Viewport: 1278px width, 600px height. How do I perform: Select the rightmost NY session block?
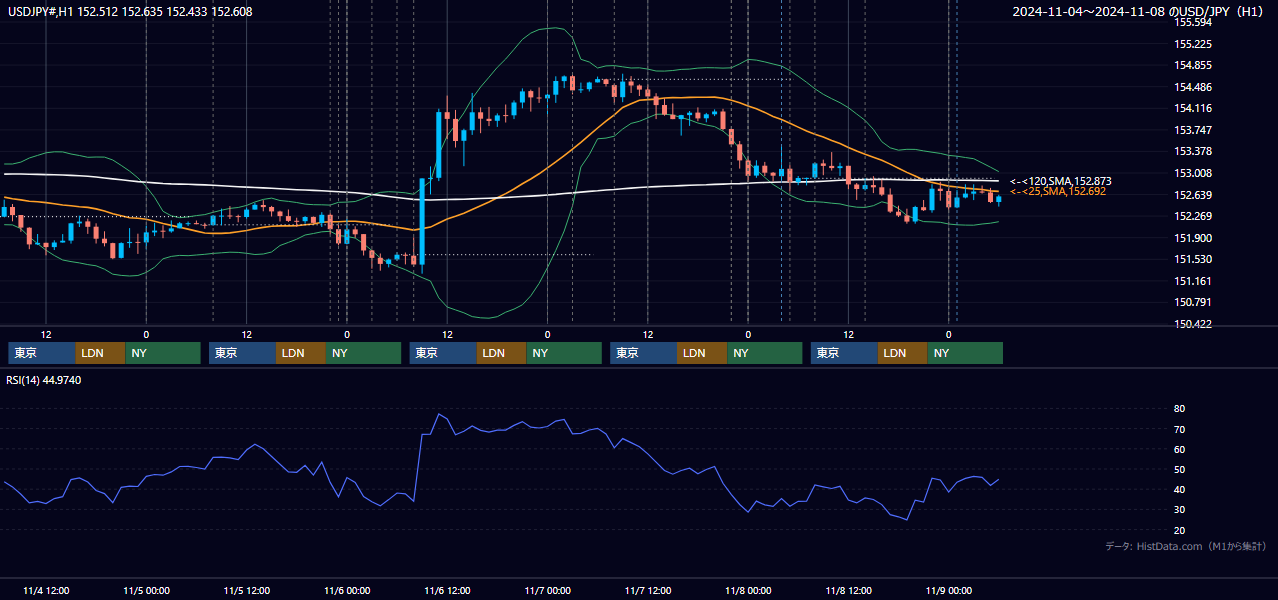pos(965,353)
